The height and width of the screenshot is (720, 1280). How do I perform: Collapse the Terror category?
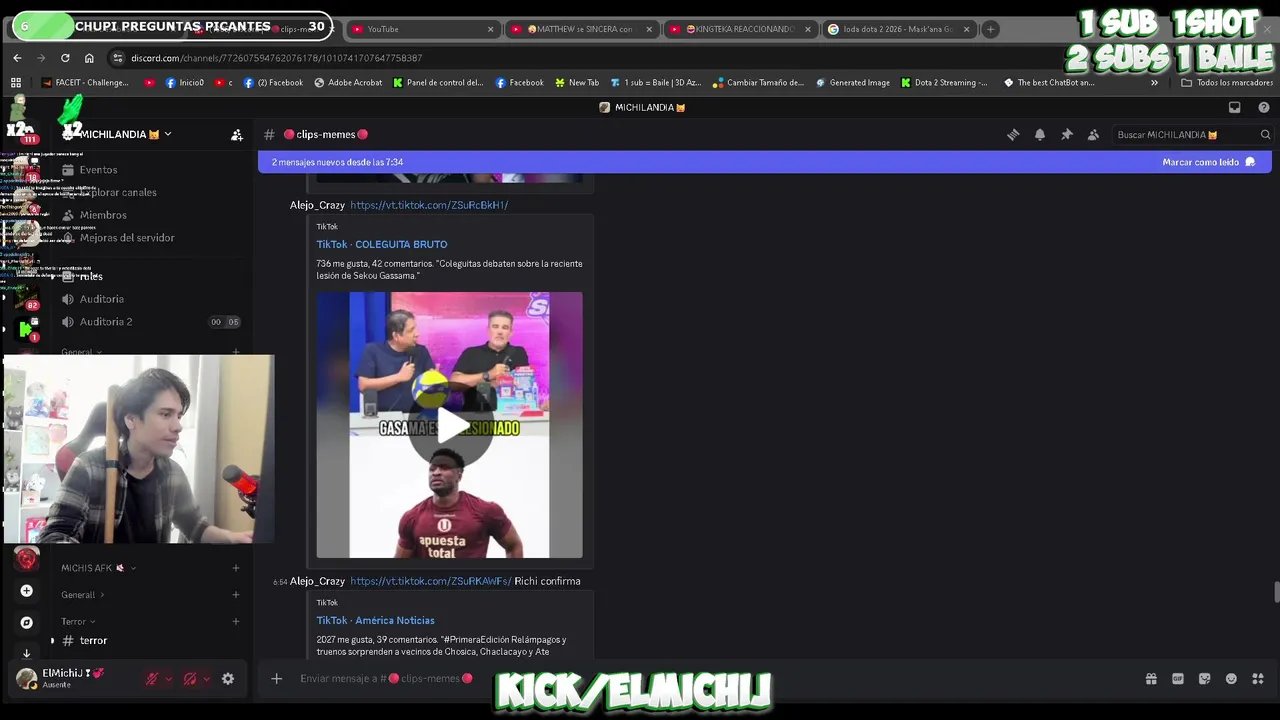[79, 622]
